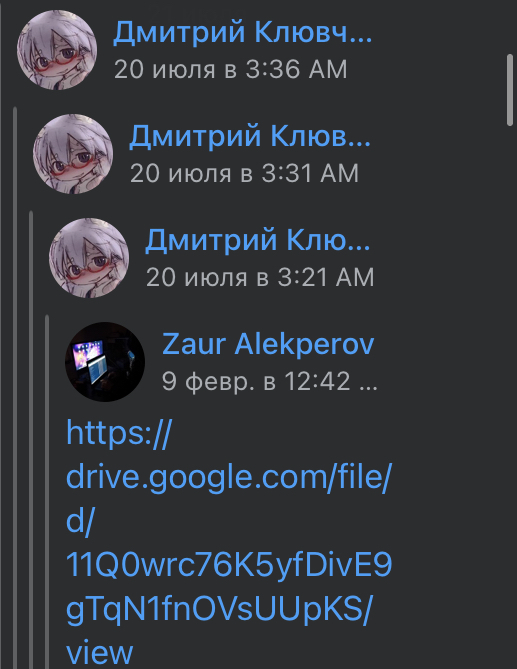Click the d/ segment of the link

[x=80, y=521]
